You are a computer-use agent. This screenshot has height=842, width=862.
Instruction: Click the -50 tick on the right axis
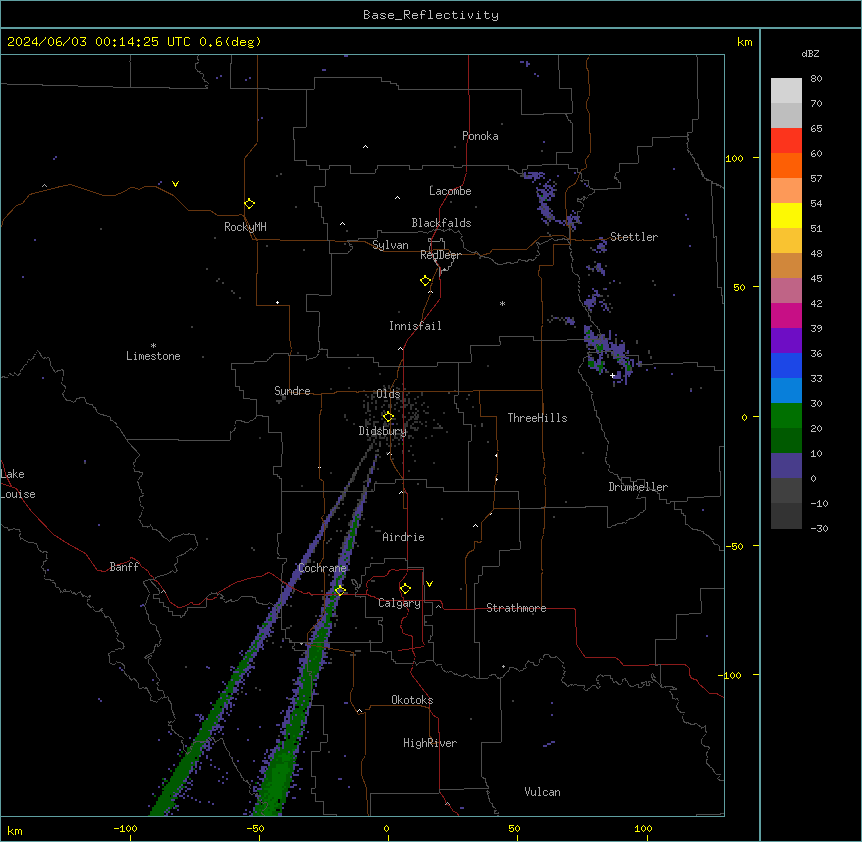[734, 546]
